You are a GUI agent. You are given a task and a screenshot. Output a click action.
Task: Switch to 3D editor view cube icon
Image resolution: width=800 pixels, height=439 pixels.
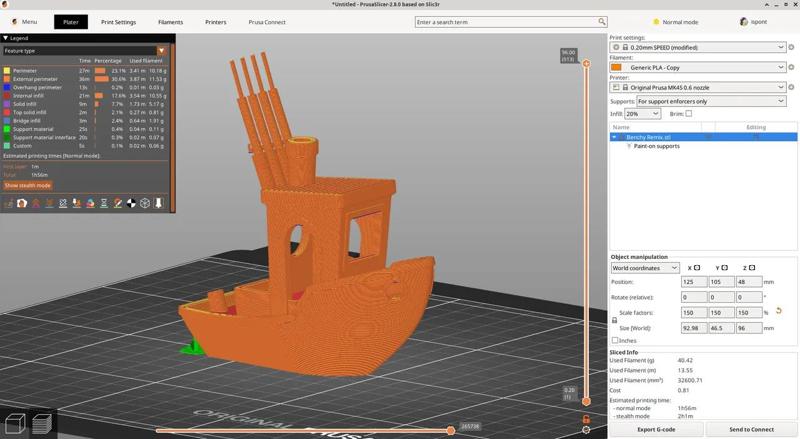tap(15, 423)
